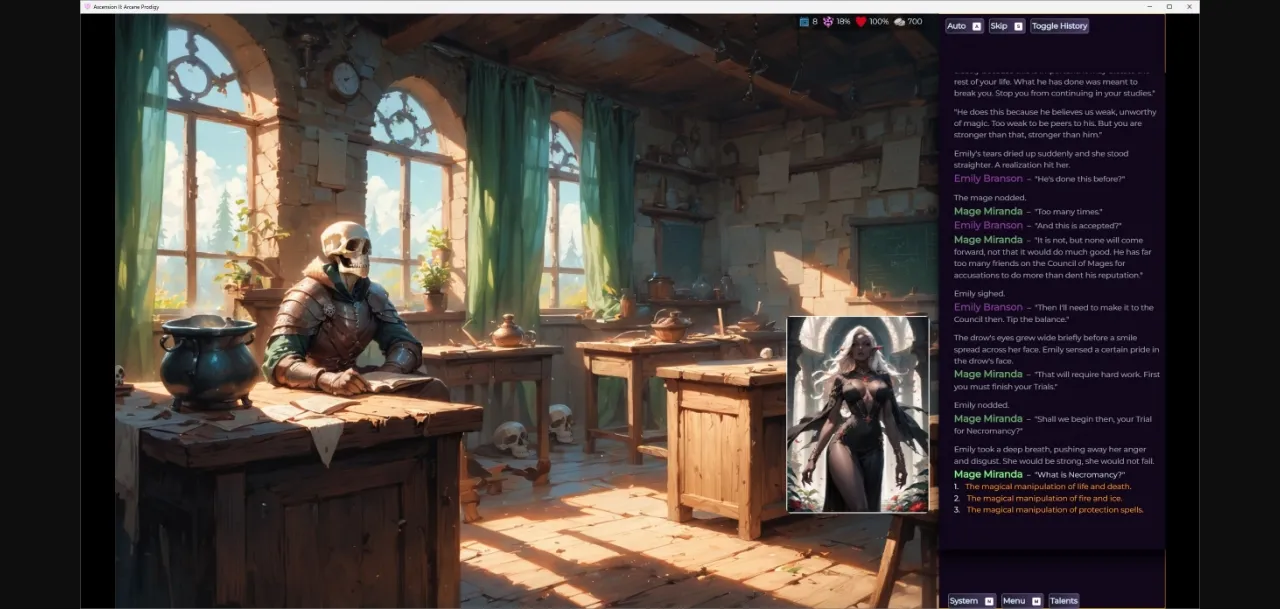Maximize the game window

[x=1169, y=6]
